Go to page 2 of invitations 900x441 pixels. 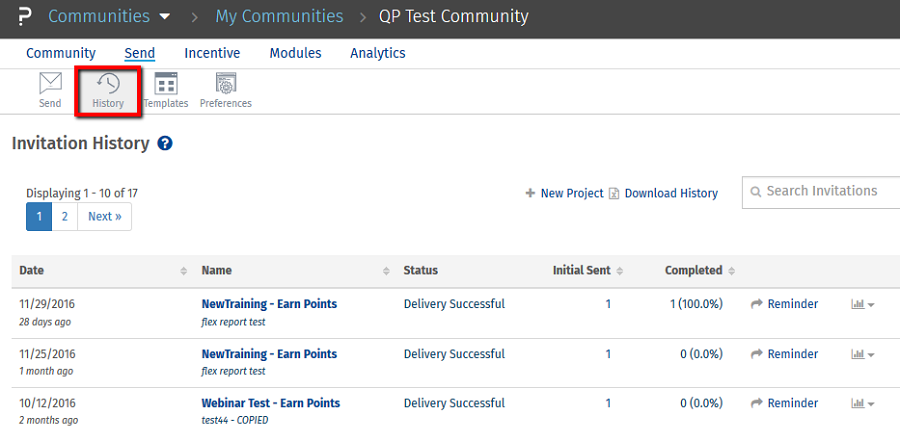click(x=64, y=216)
